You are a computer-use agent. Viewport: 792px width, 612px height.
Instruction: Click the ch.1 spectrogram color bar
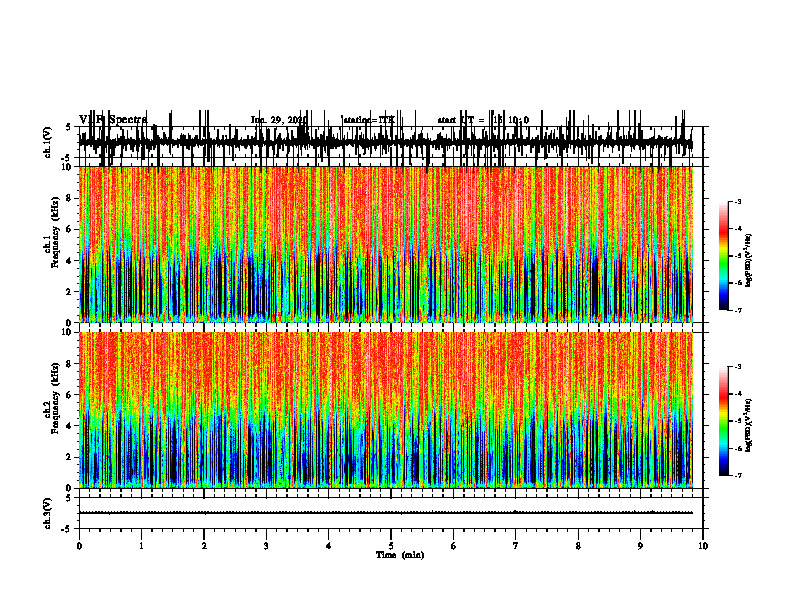pyautogui.click(x=724, y=256)
